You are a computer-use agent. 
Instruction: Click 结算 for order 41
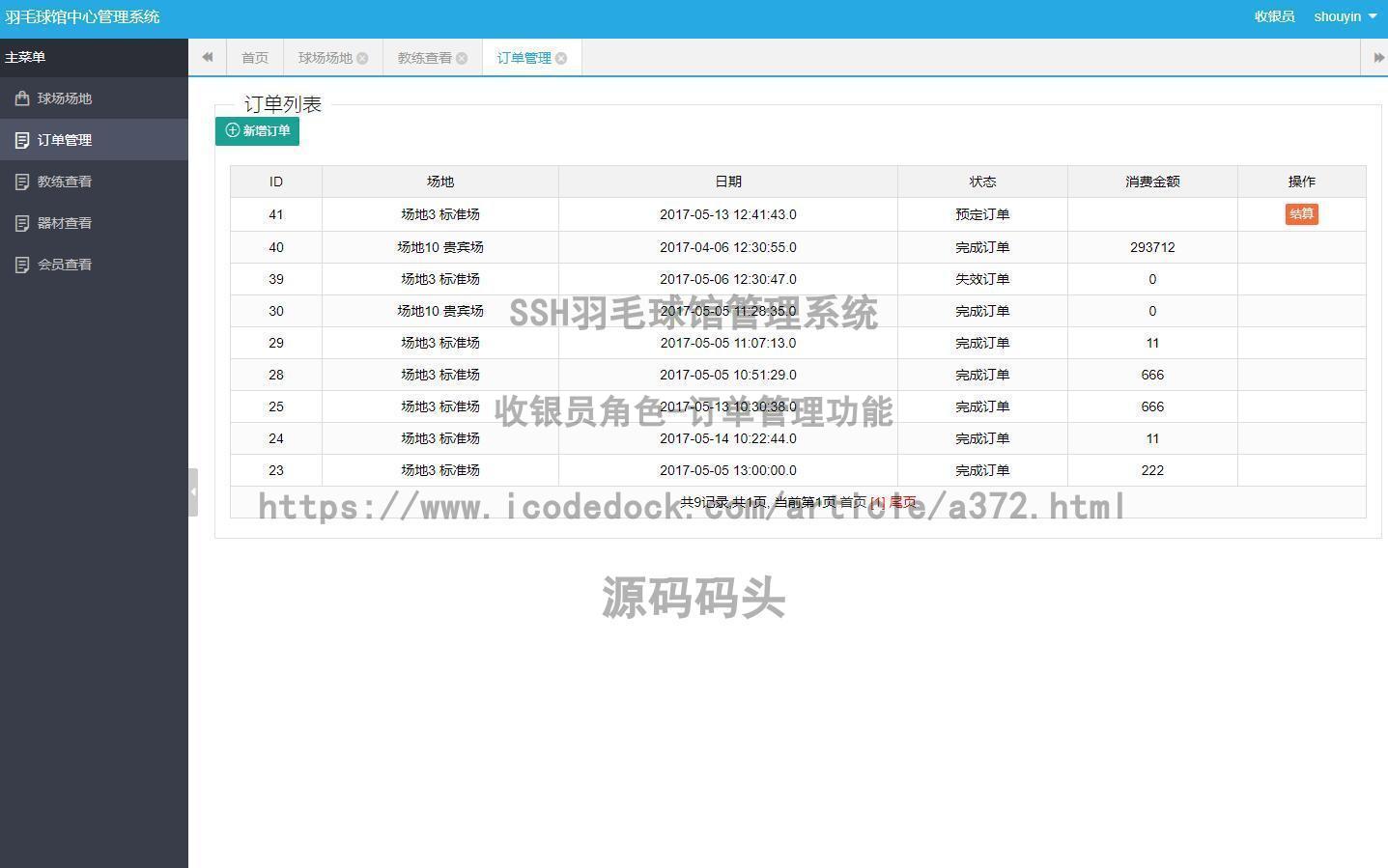(x=1301, y=213)
